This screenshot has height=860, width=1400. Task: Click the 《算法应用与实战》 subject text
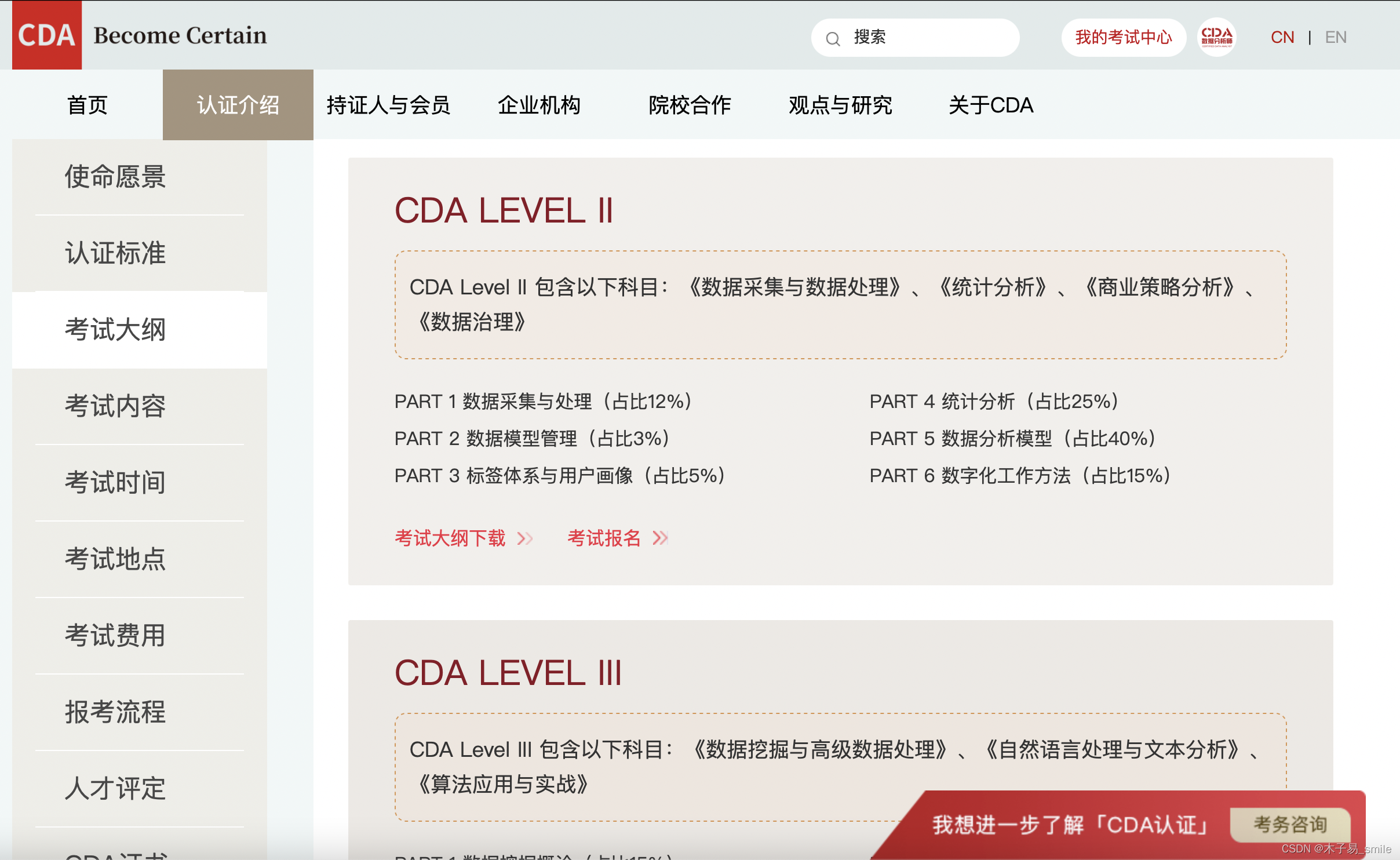(x=503, y=784)
